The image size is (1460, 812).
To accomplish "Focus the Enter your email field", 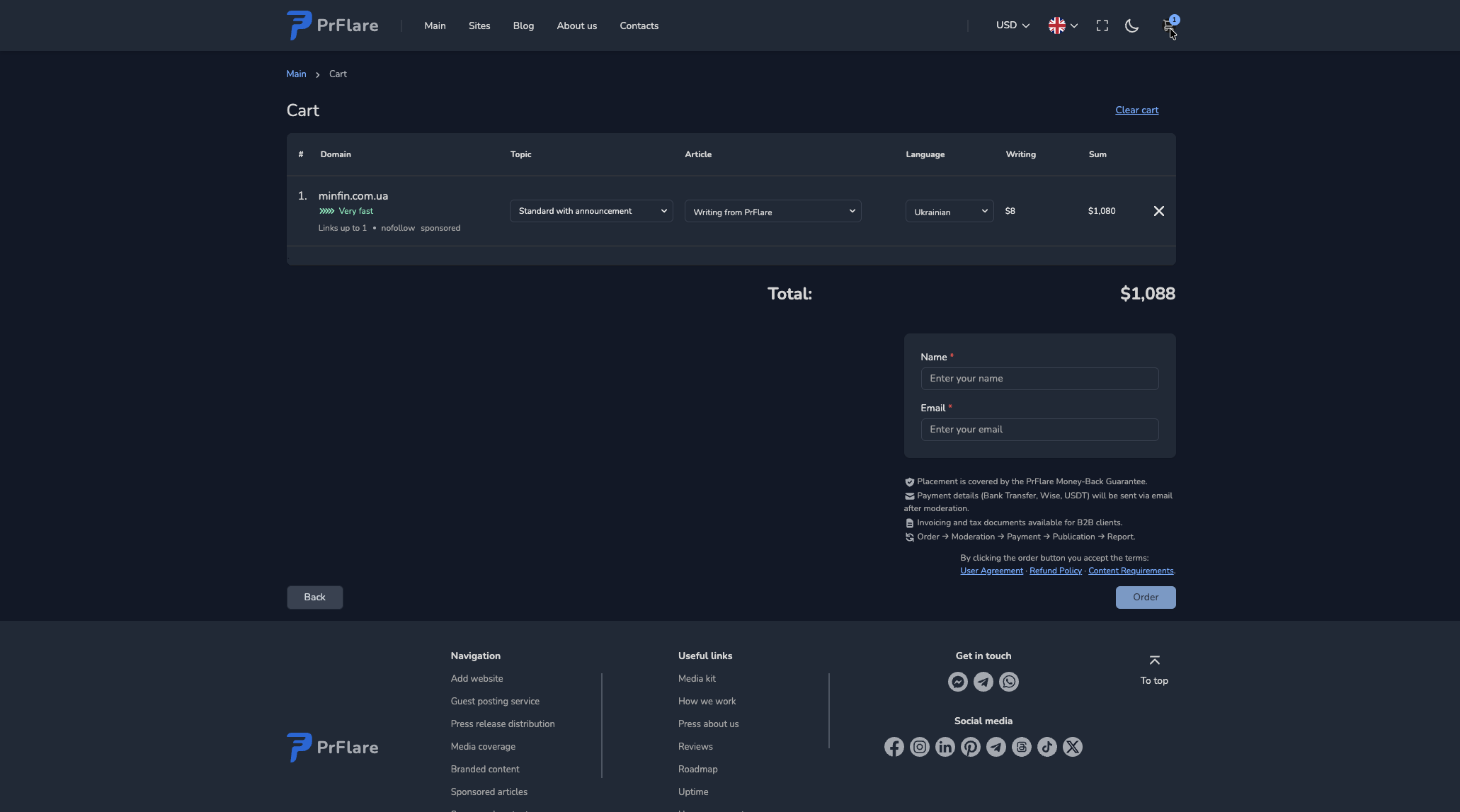I will pyautogui.click(x=1039, y=430).
